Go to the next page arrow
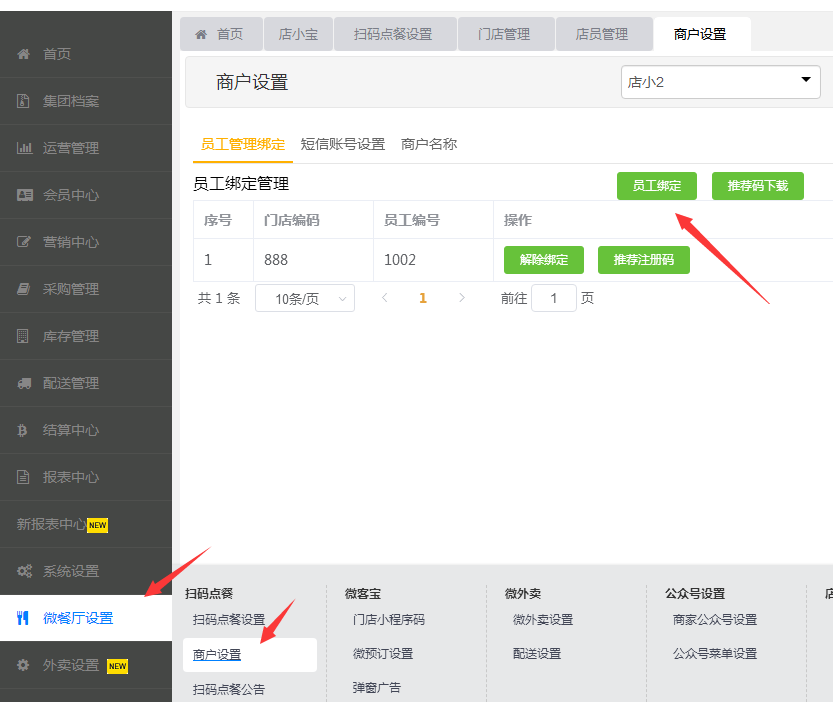This screenshot has height=702, width=833. tap(462, 298)
